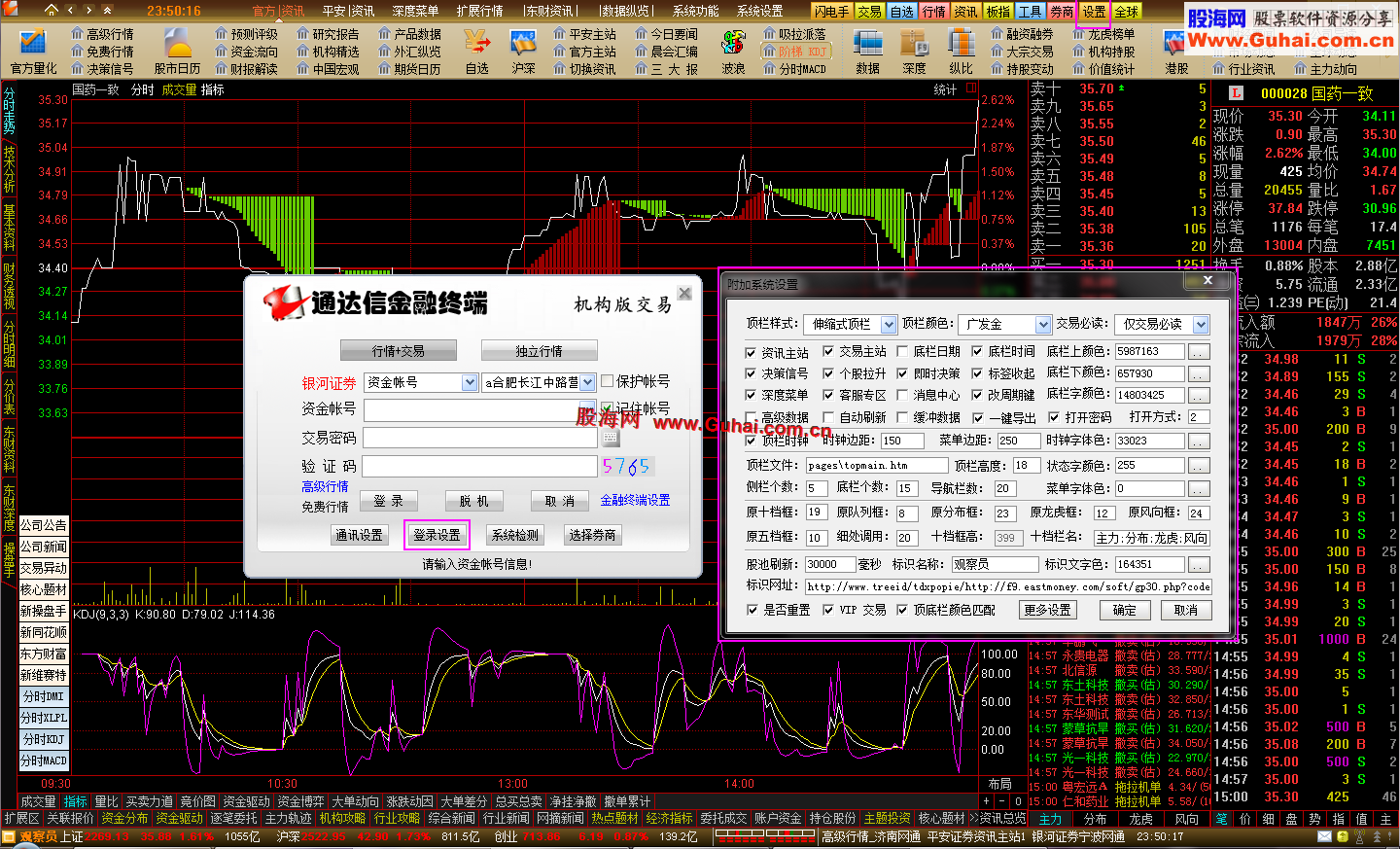Viewport: 1400px width, 849px height.
Task: Click the 自选 yuan-sign icon
Action: 477,52
